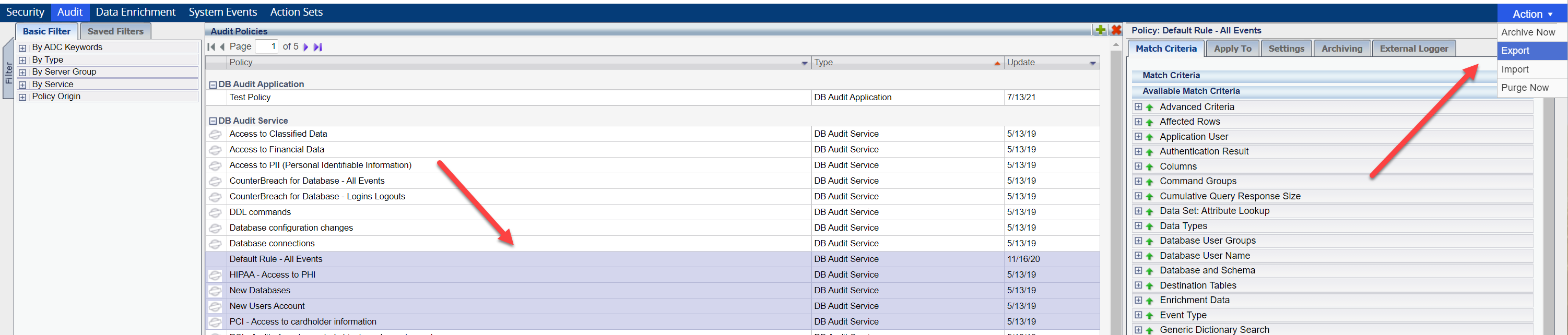This screenshot has width=1568, height=335.
Task: Select CounterBreach for Database - Logins Logouts
Action: click(x=653, y=197)
